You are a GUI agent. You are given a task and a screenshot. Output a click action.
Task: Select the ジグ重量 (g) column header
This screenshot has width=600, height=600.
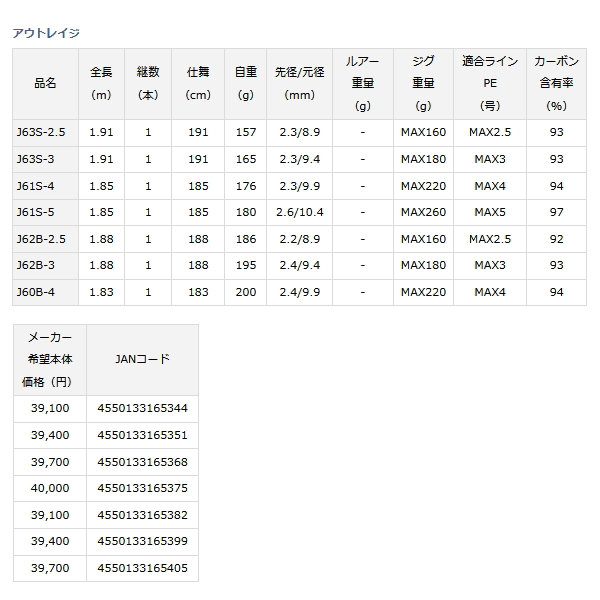(x=423, y=83)
